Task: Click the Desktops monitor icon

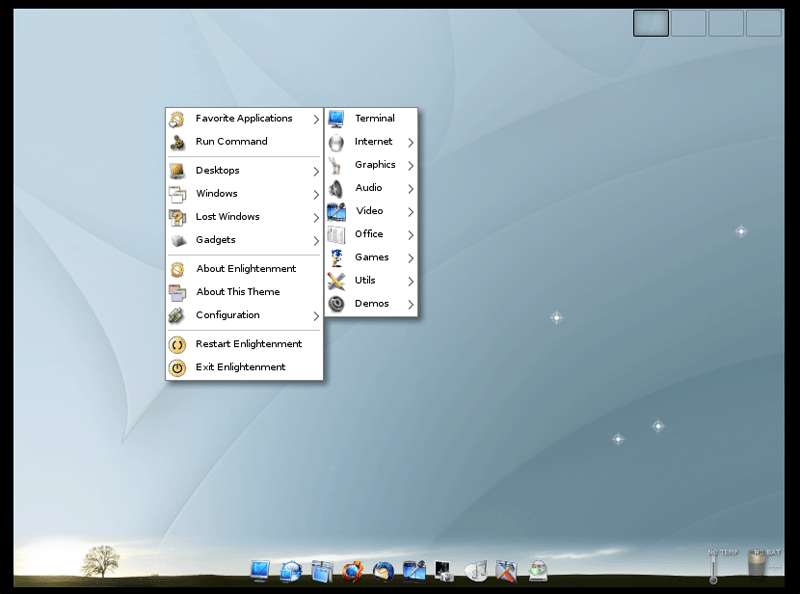Action: click(177, 171)
